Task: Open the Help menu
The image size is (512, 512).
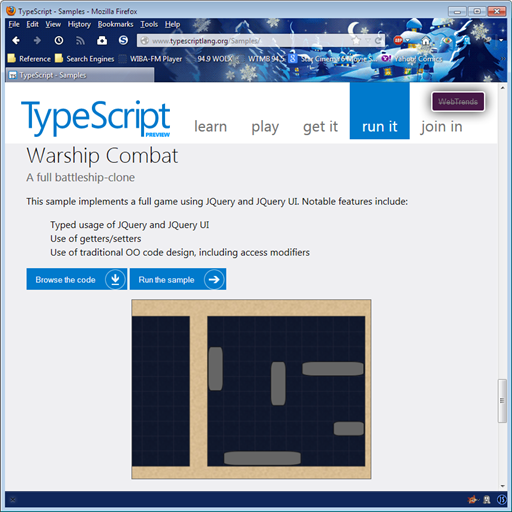Action: 172,24
